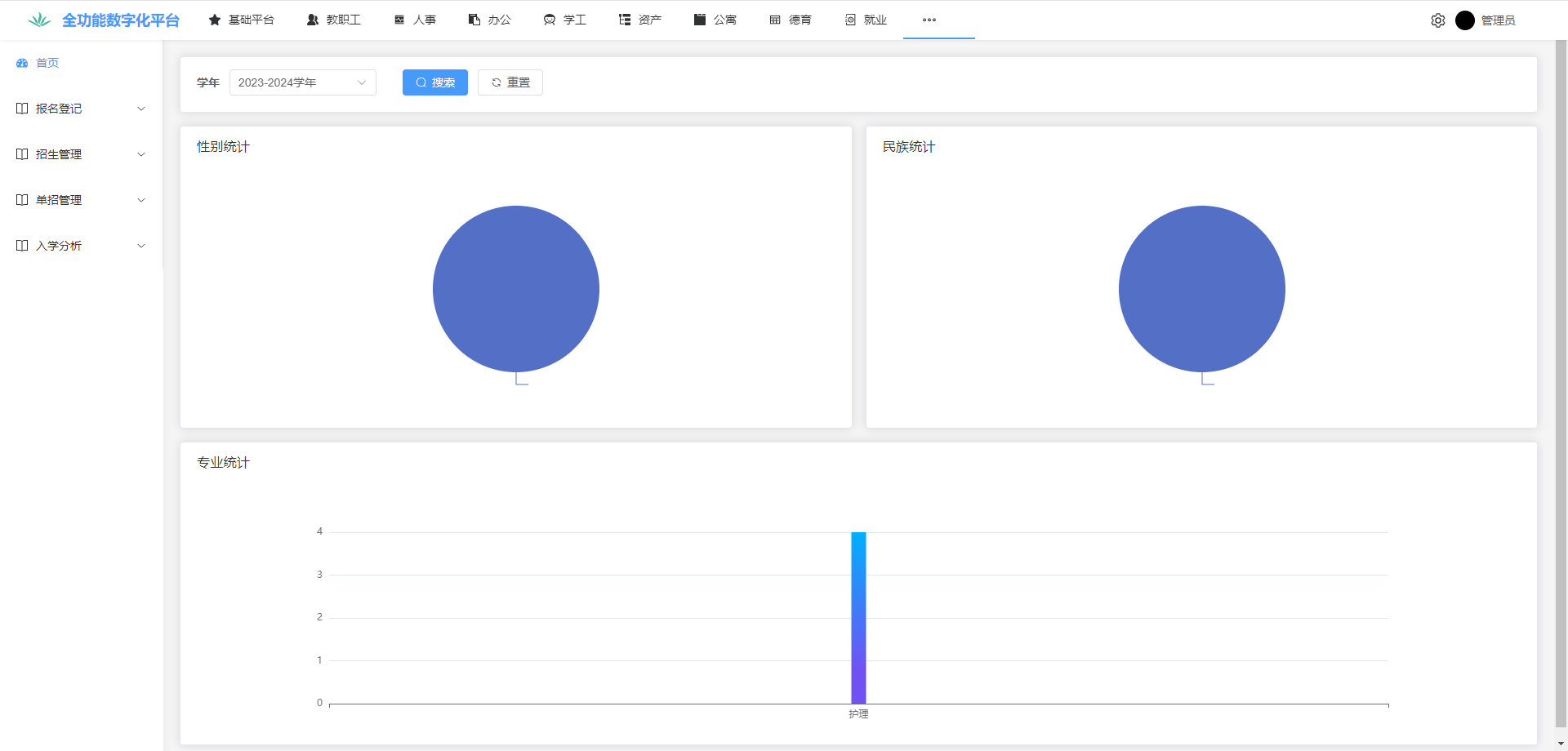The width and height of the screenshot is (1568, 751).
Task: Click the 首页 dashboard icon in sidebar
Action: tap(22, 63)
